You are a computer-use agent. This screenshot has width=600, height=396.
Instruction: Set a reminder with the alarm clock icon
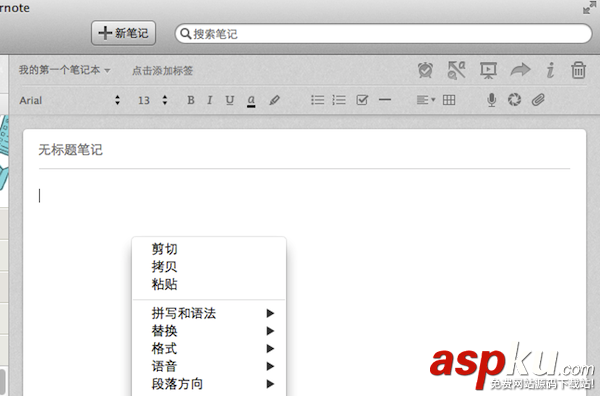pyautogui.click(x=425, y=70)
